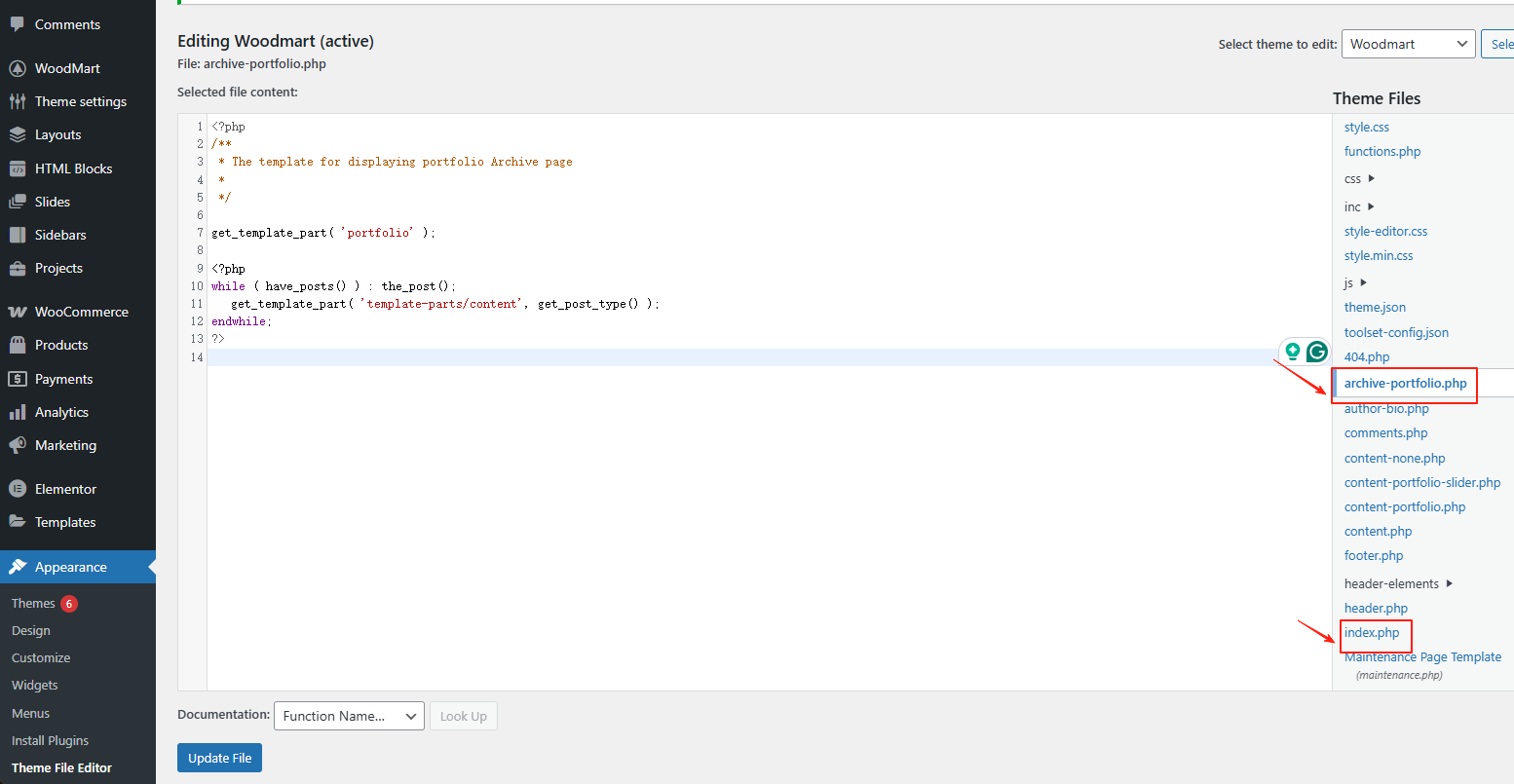Click the HTML Blocks icon

coord(18,168)
